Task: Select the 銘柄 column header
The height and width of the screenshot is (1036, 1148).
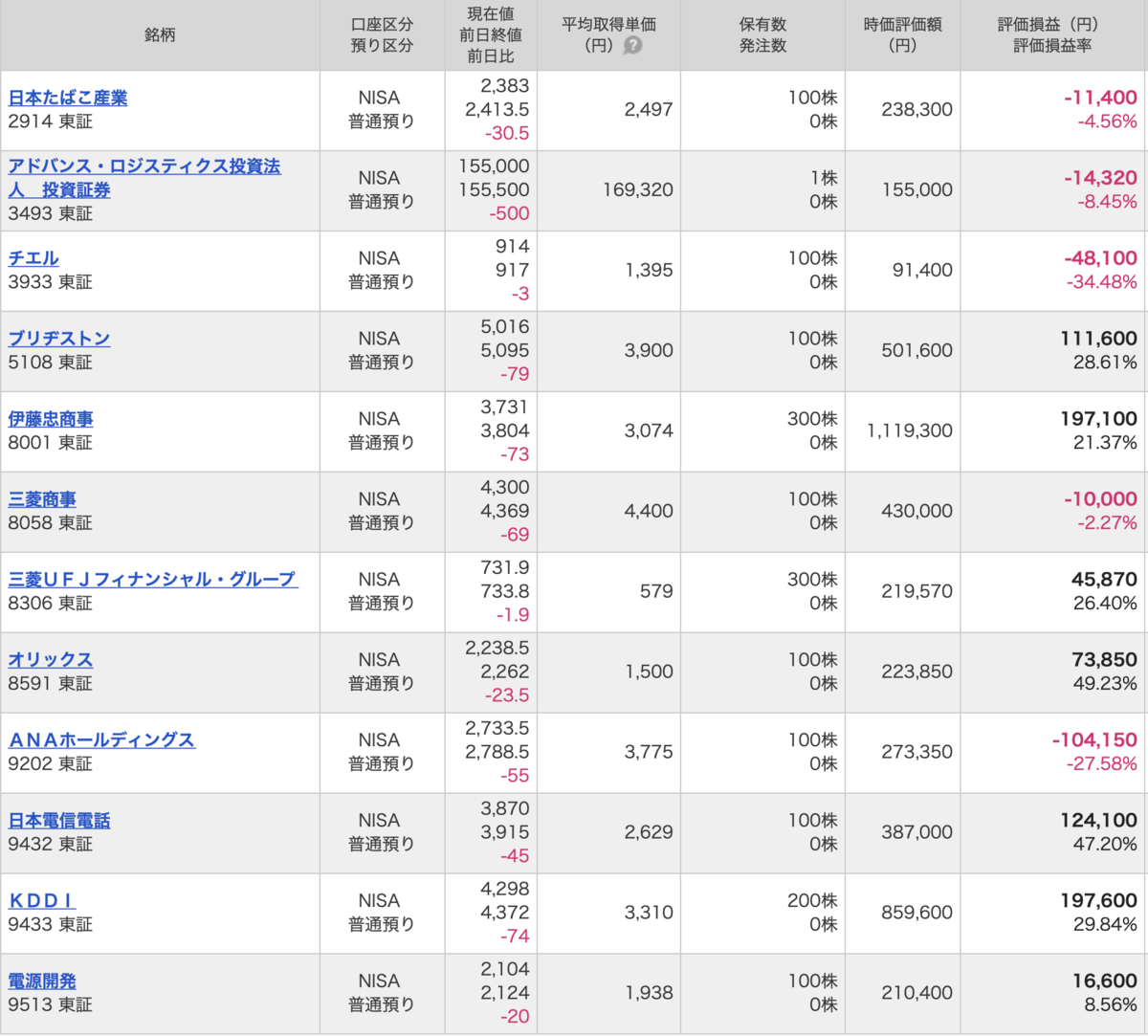Action: point(160,34)
